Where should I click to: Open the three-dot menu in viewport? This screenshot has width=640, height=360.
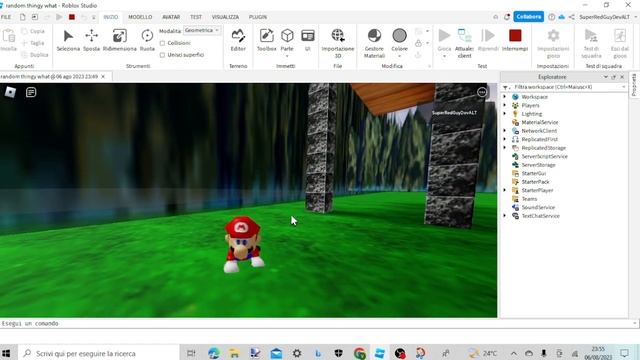[482, 92]
